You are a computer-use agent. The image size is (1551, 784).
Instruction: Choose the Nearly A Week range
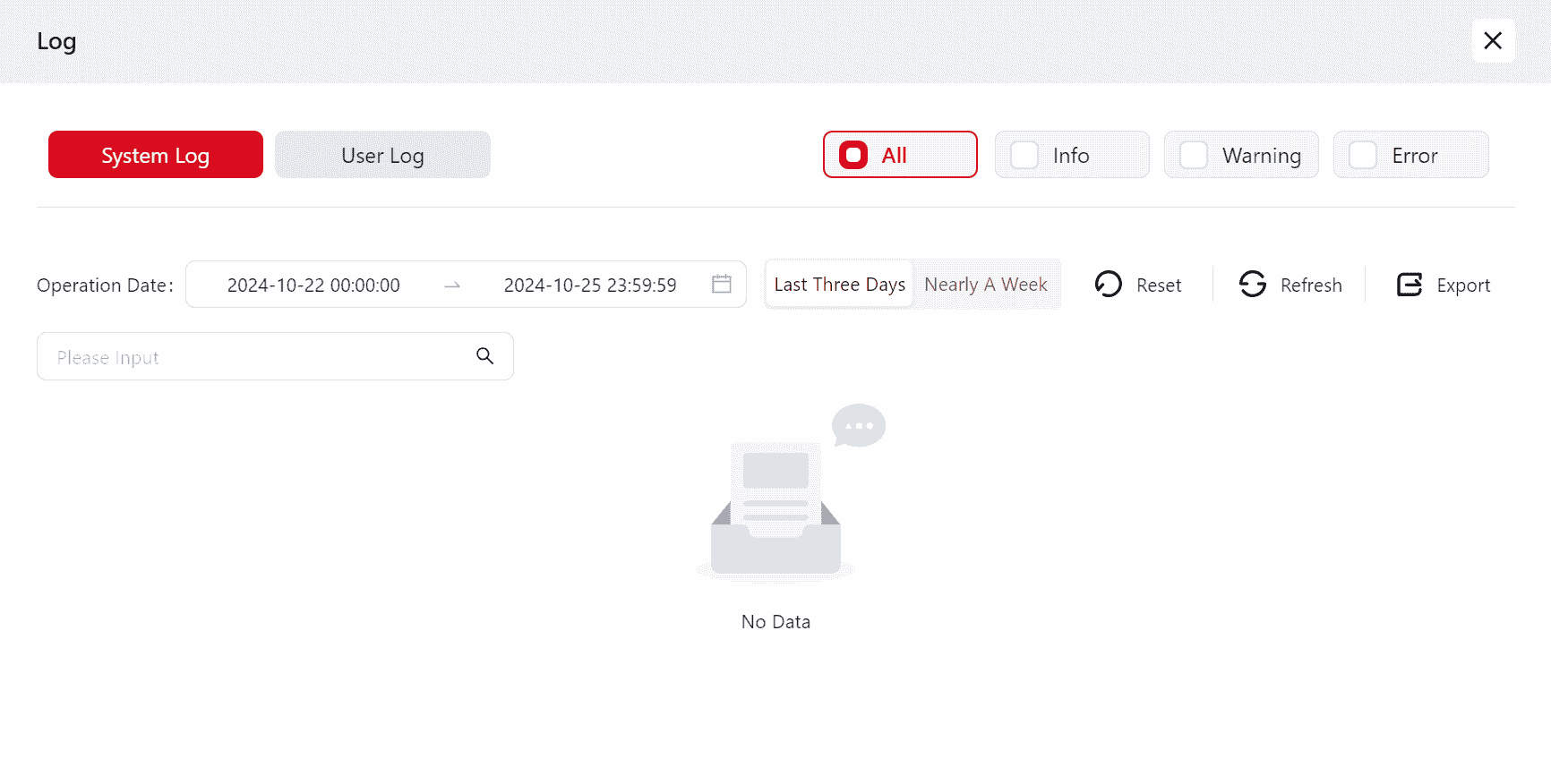tap(985, 285)
